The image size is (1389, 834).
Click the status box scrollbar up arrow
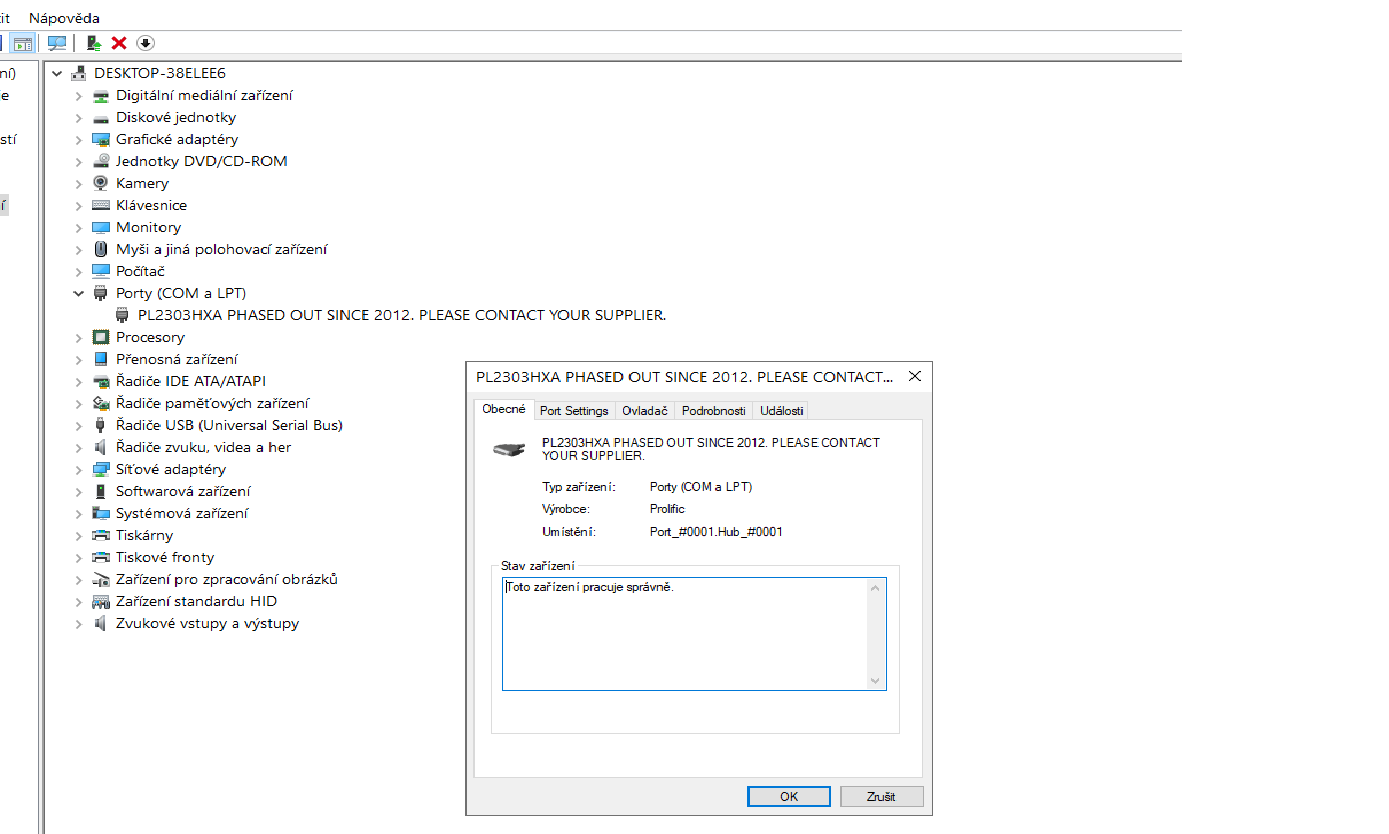[875, 588]
